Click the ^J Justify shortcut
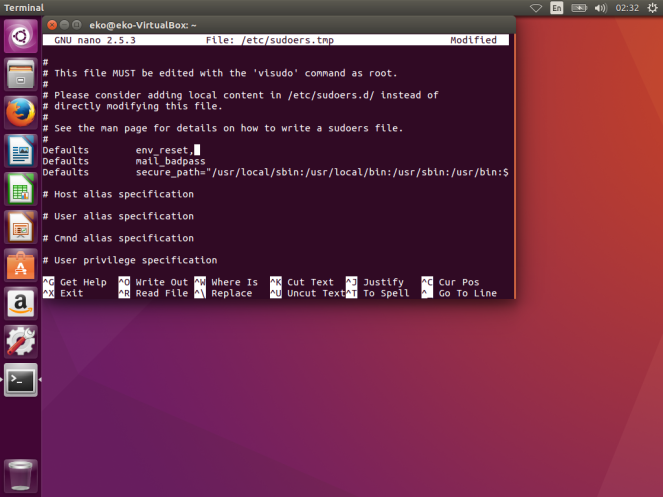663x497 pixels. click(375, 282)
